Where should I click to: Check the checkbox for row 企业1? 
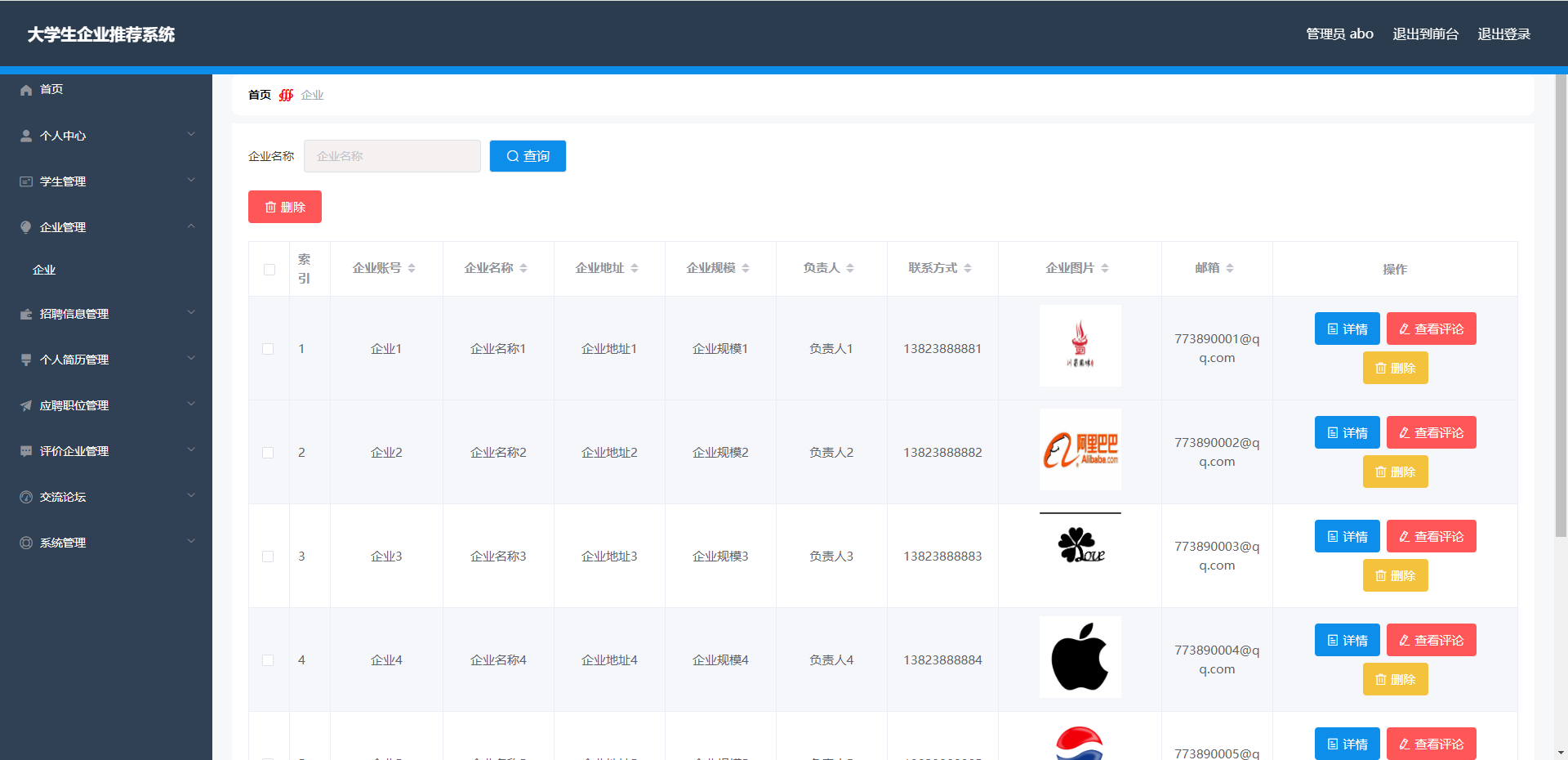[x=268, y=349]
